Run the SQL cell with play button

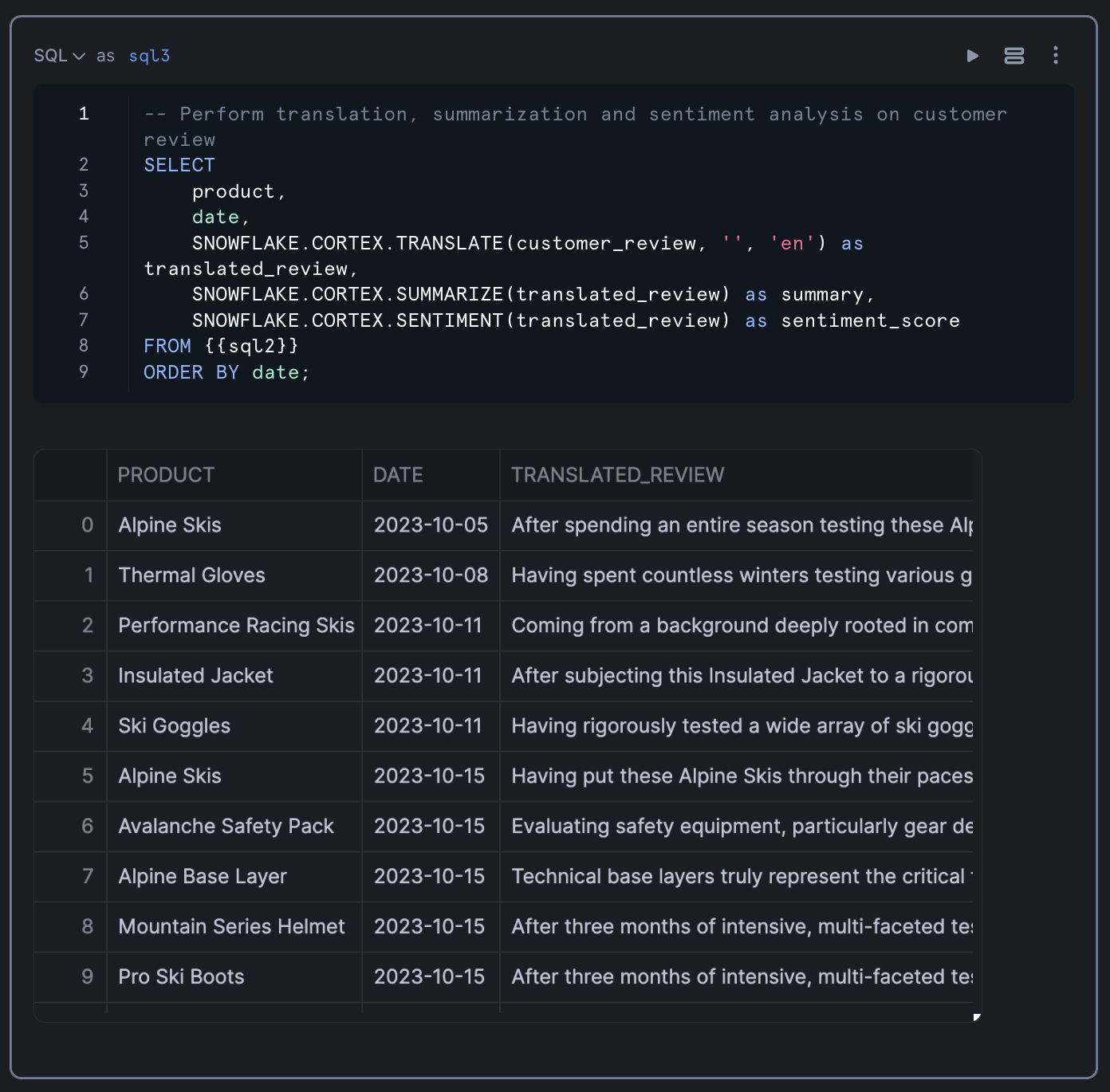[972, 56]
